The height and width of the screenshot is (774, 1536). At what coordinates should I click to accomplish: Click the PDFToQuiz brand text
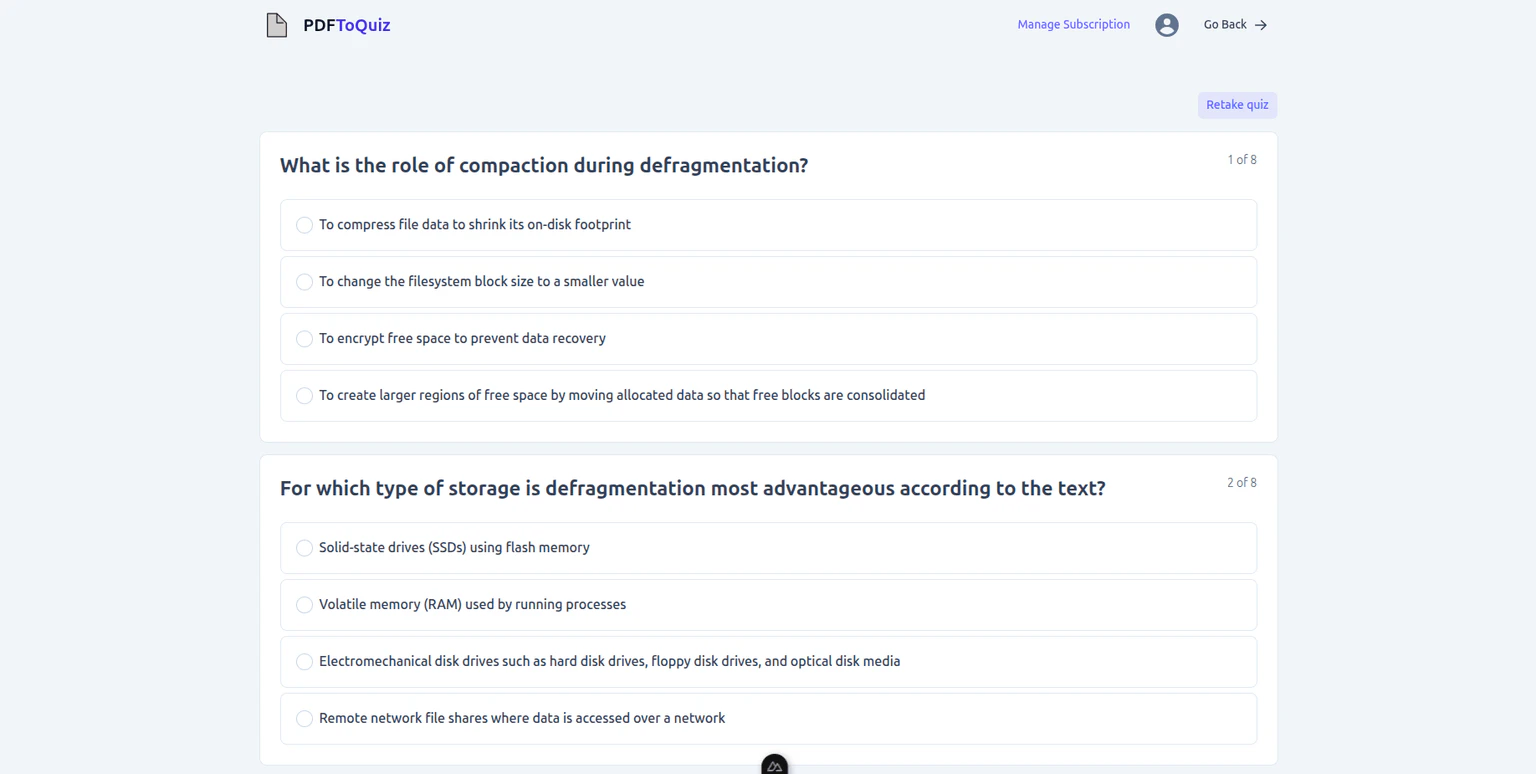347,24
